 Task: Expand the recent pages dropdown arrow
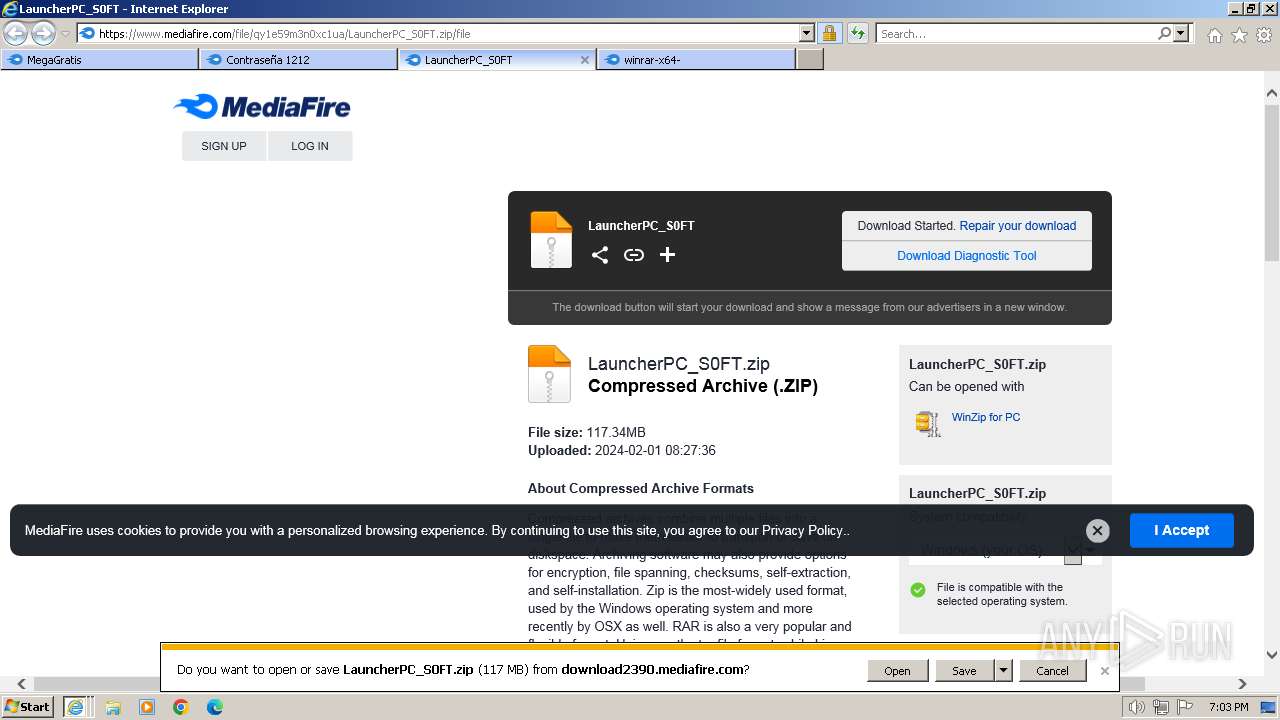(x=65, y=34)
